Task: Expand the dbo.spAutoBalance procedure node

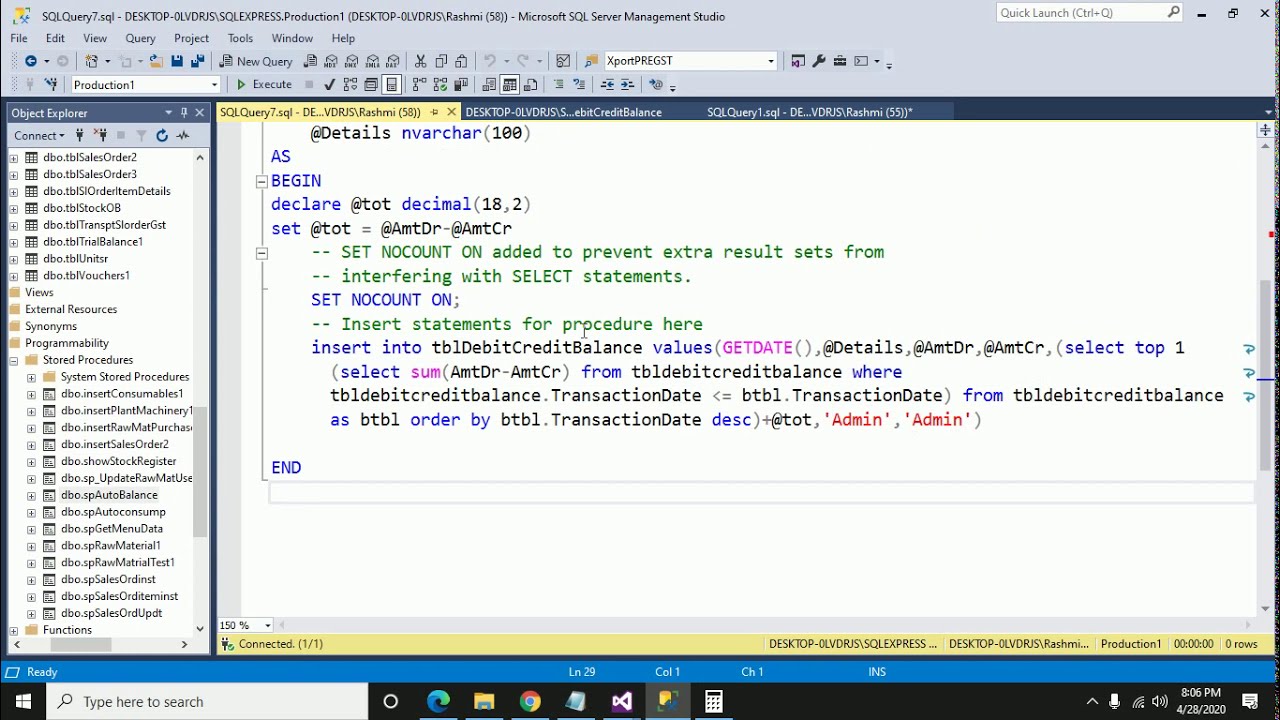Action: [31, 495]
